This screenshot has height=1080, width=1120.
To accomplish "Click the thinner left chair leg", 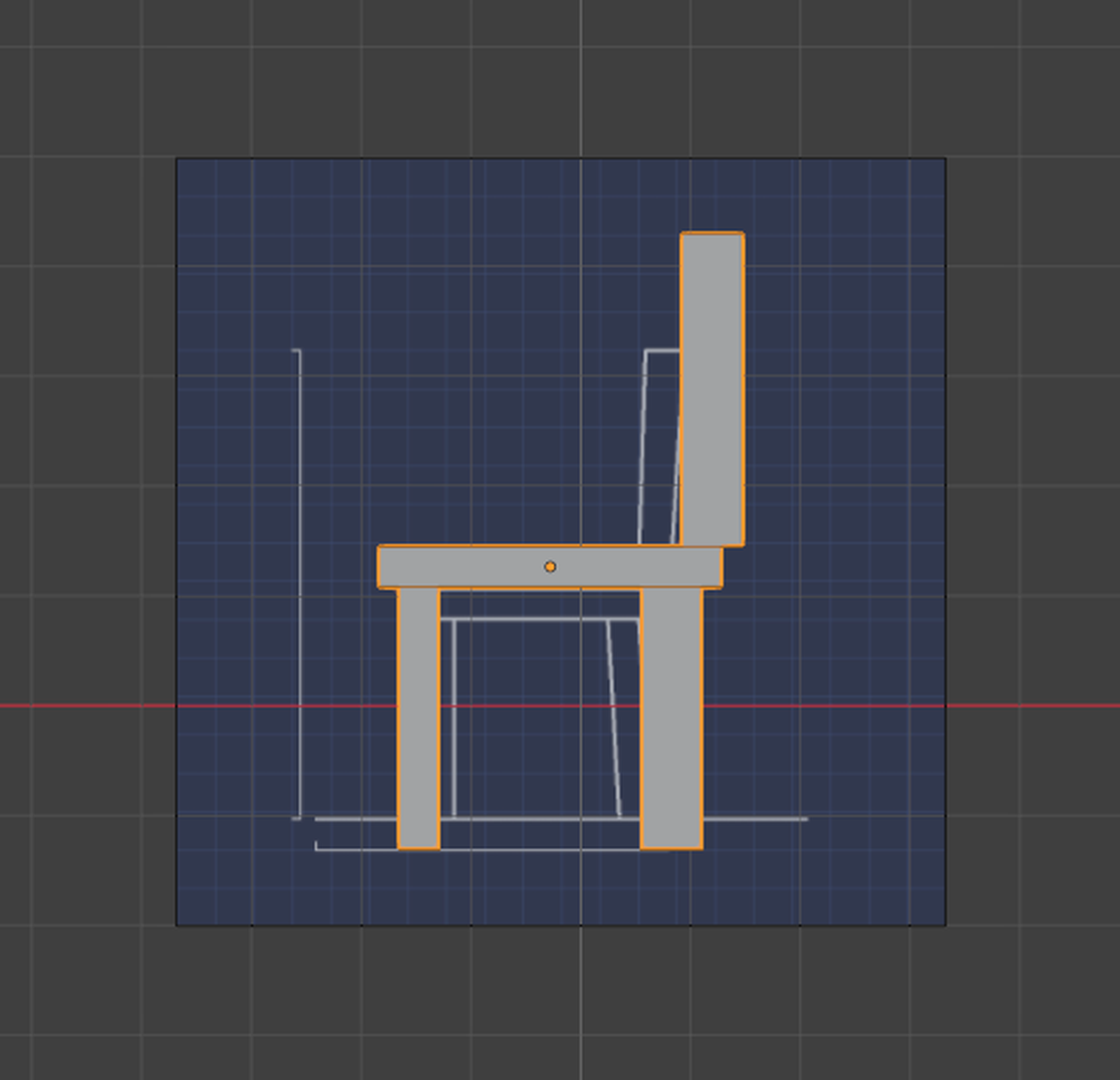I will coord(419,718).
